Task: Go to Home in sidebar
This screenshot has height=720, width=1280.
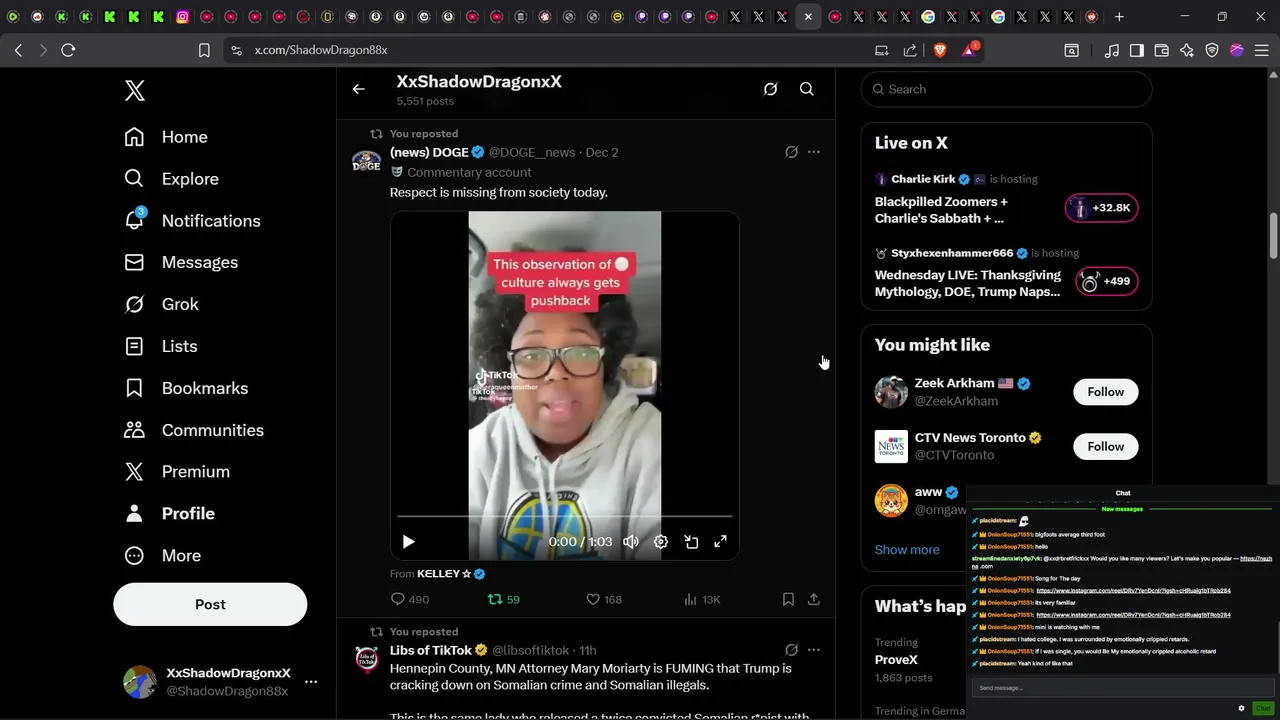Action: [166, 137]
